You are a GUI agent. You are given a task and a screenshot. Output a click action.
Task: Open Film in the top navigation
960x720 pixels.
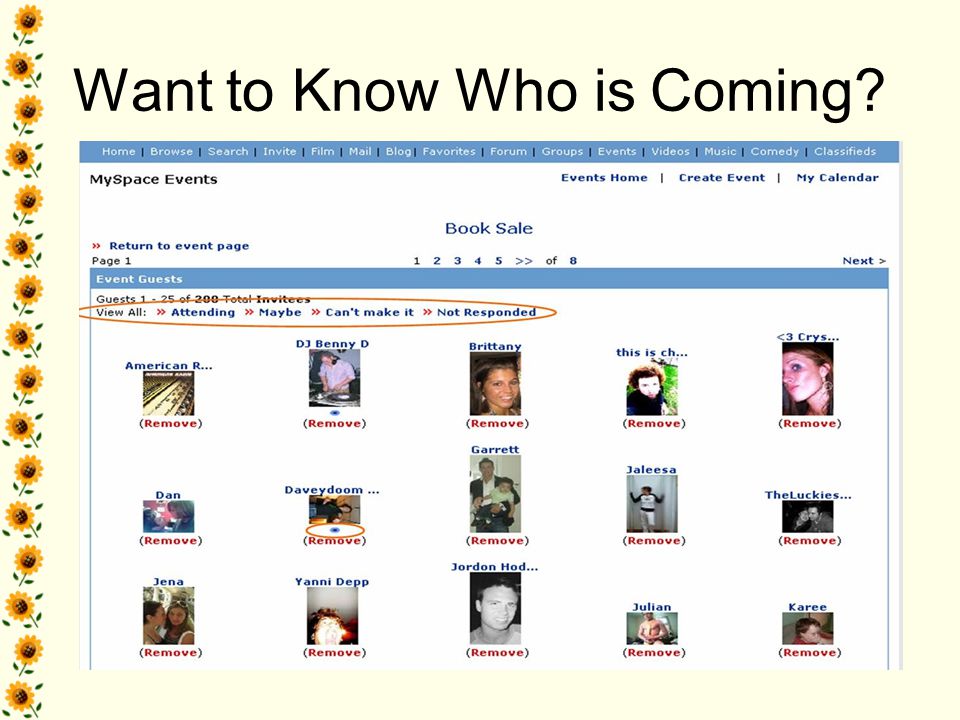pos(323,151)
